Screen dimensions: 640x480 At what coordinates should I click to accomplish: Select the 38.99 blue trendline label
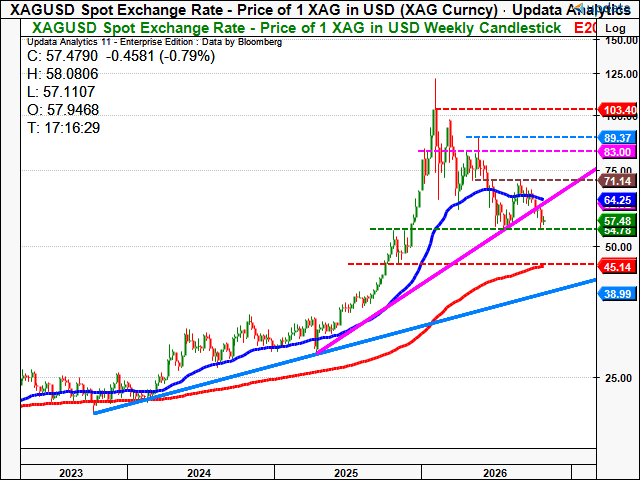pos(618,294)
